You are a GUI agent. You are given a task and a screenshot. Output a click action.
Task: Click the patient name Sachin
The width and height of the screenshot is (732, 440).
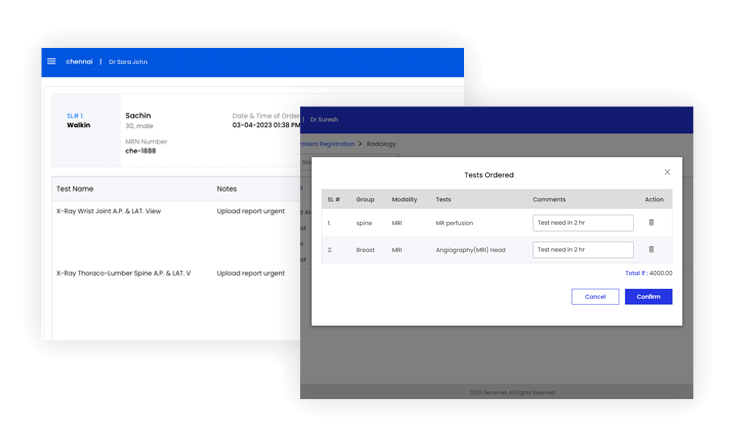tap(138, 115)
